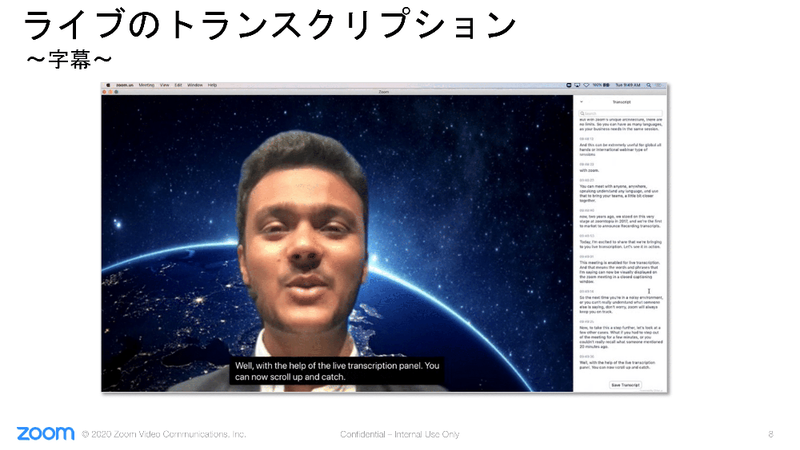Select transcript entry starting 'You can meet with anyone'
Viewport: 800px width, 450px height.
620,193
